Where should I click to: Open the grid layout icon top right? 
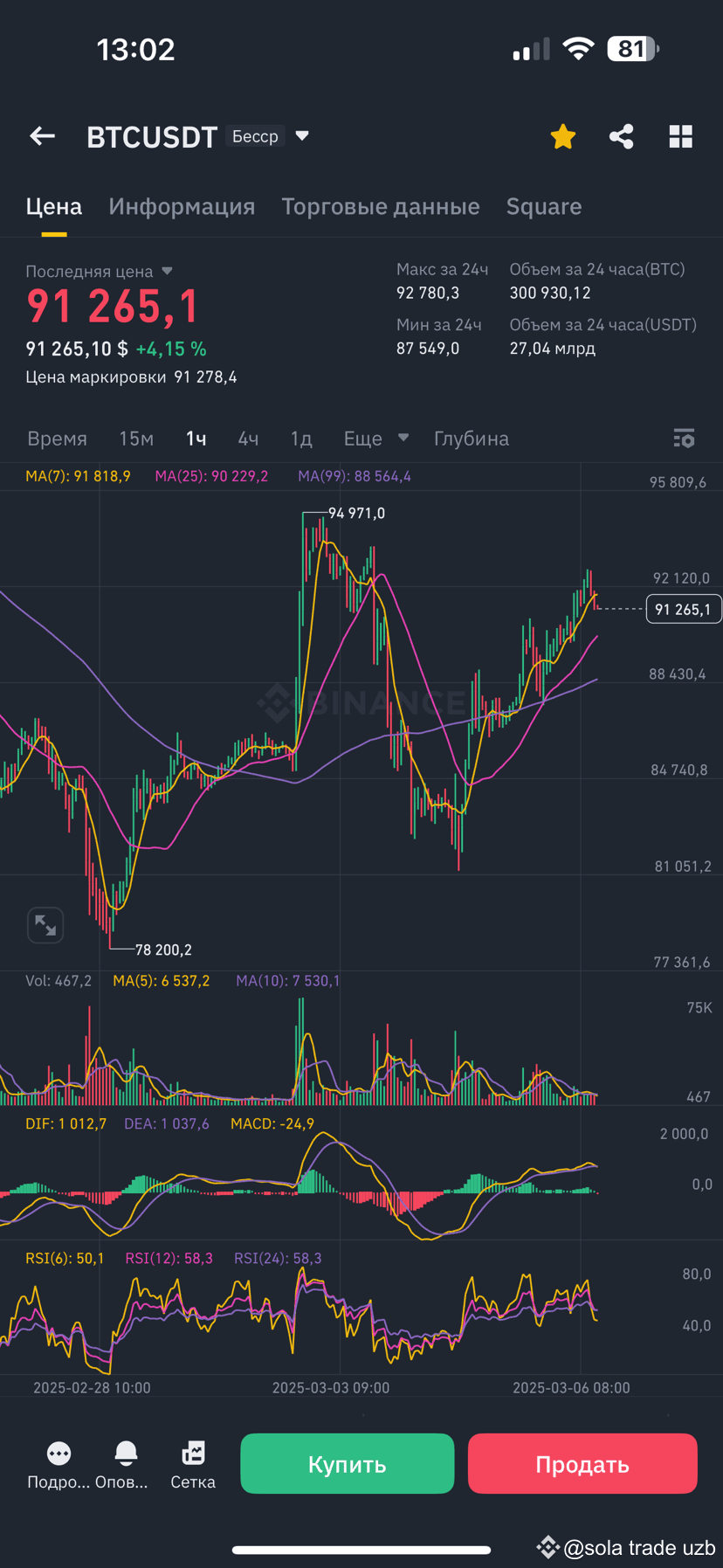click(680, 136)
